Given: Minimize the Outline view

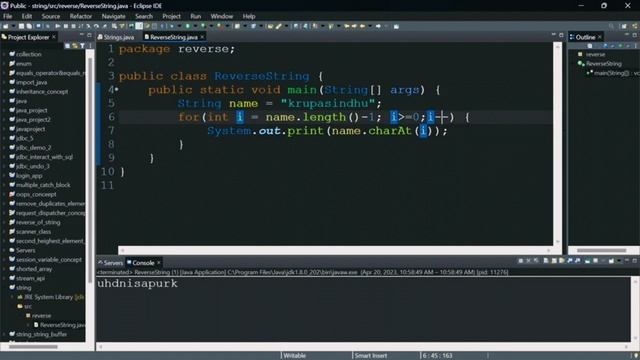Looking at the screenshot, I should pos(627,35).
